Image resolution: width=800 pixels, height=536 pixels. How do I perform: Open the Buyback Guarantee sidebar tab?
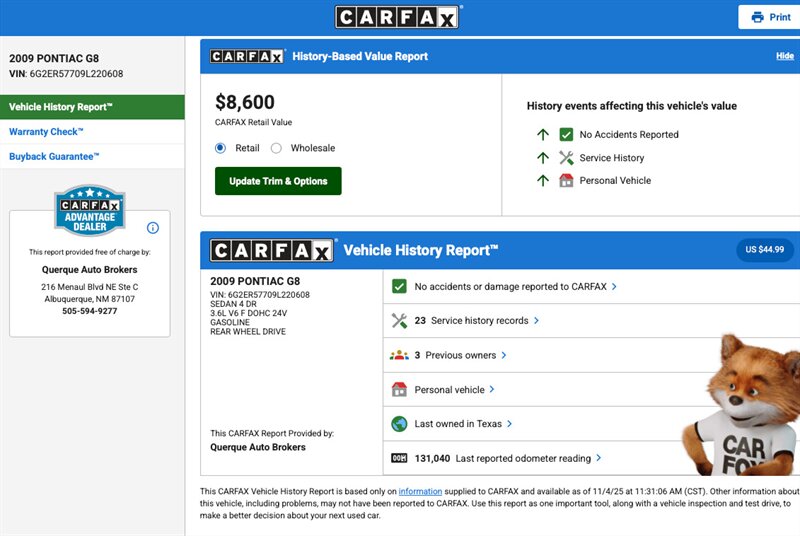point(55,157)
